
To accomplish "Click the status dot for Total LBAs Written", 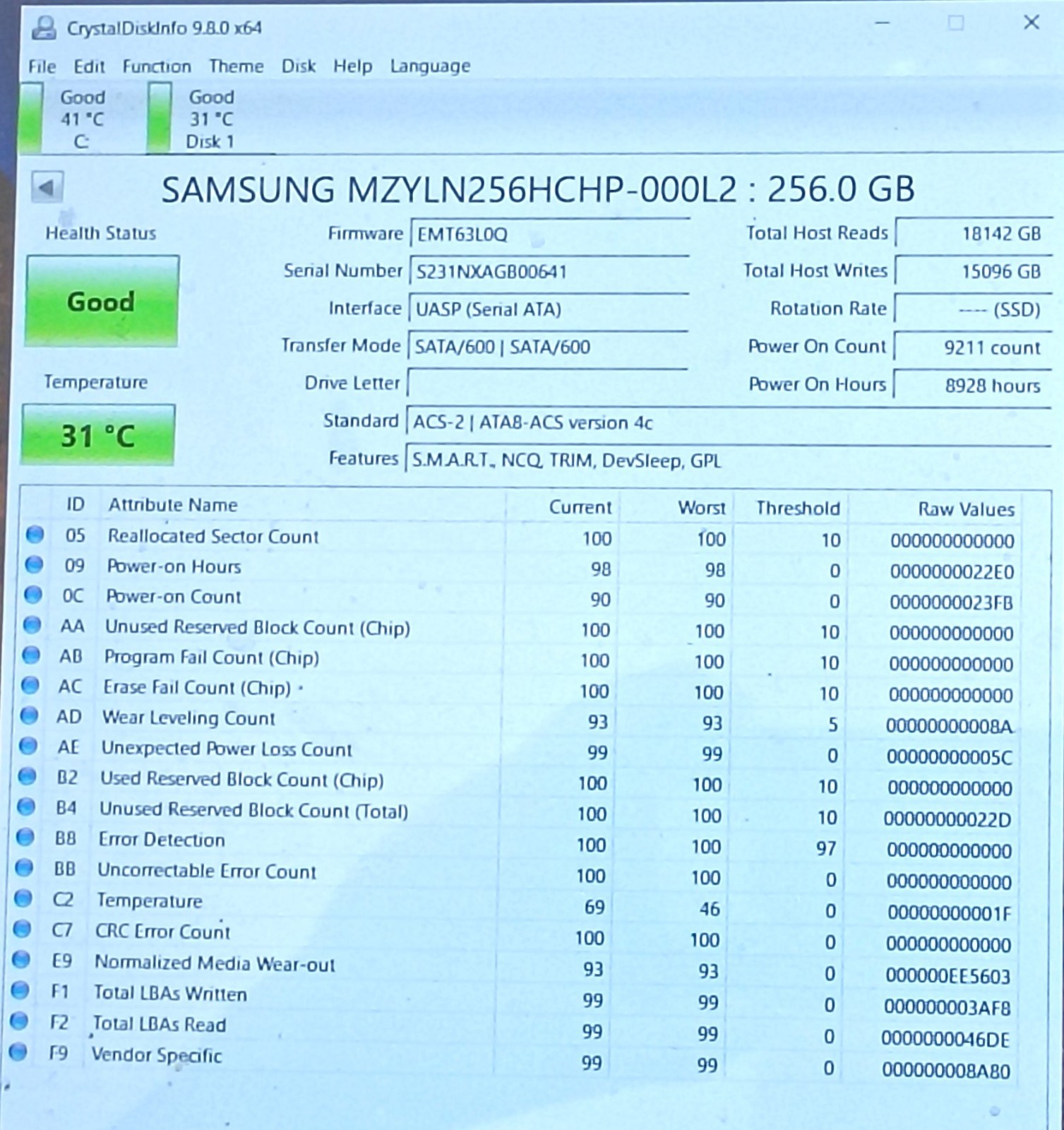I will (20, 990).
